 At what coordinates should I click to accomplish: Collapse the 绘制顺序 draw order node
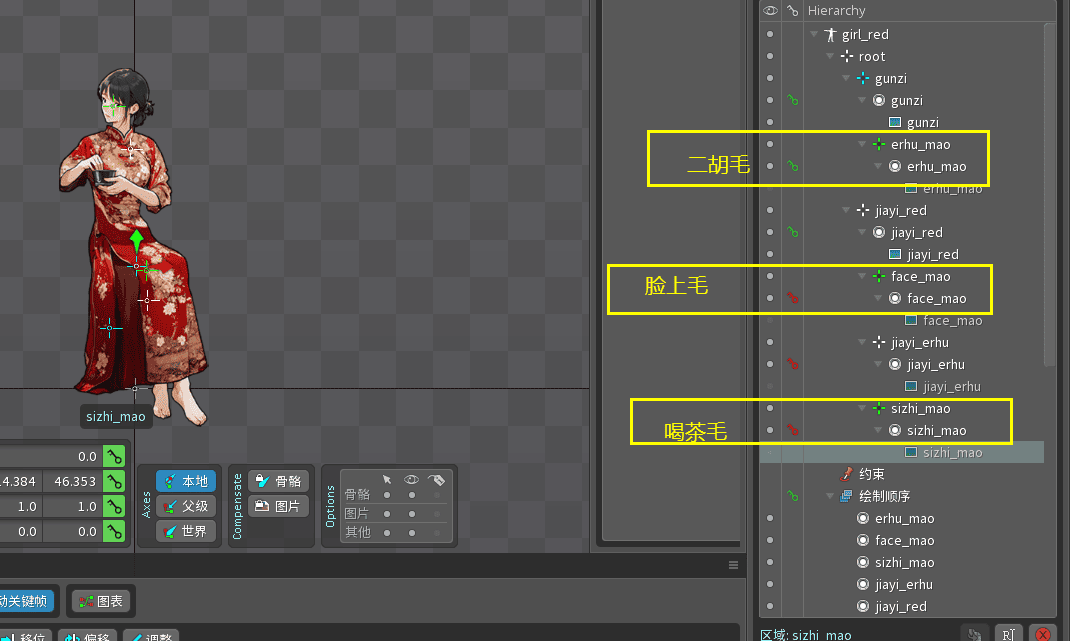[x=830, y=496]
